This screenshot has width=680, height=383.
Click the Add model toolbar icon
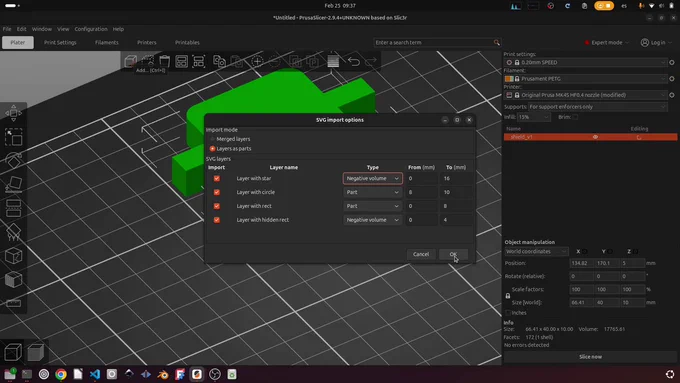tap(131, 61)
